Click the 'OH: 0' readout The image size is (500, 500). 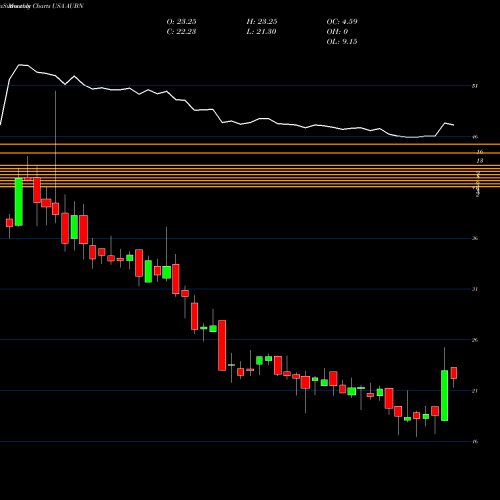pyautogui.click(x=337, y=32)
